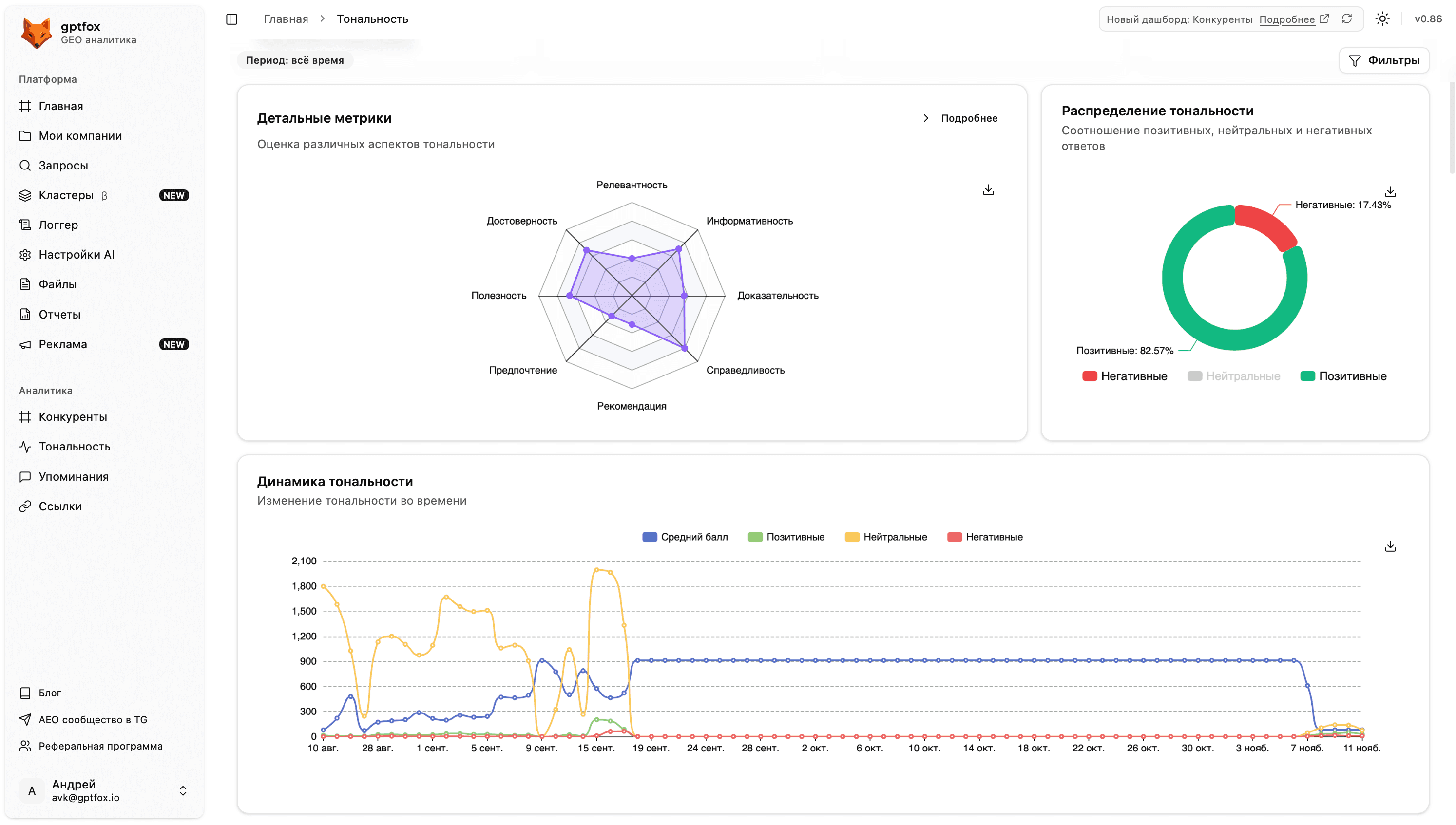The image size is (1456, 825).
Task: Open the Фильтры panel
Action: pos(1384,60)
